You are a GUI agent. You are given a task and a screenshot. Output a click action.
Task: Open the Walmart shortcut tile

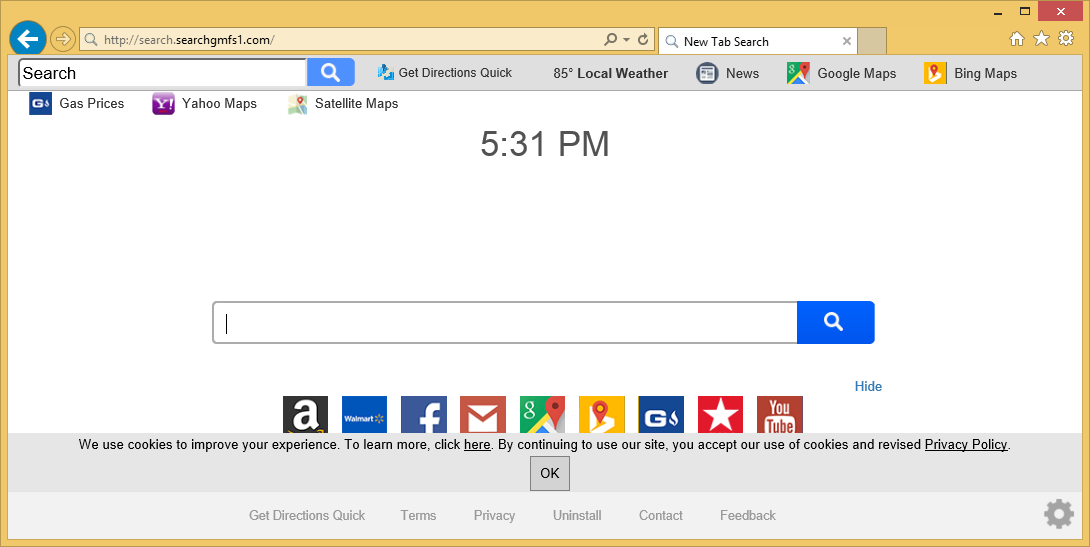click(x=364, y=415)
